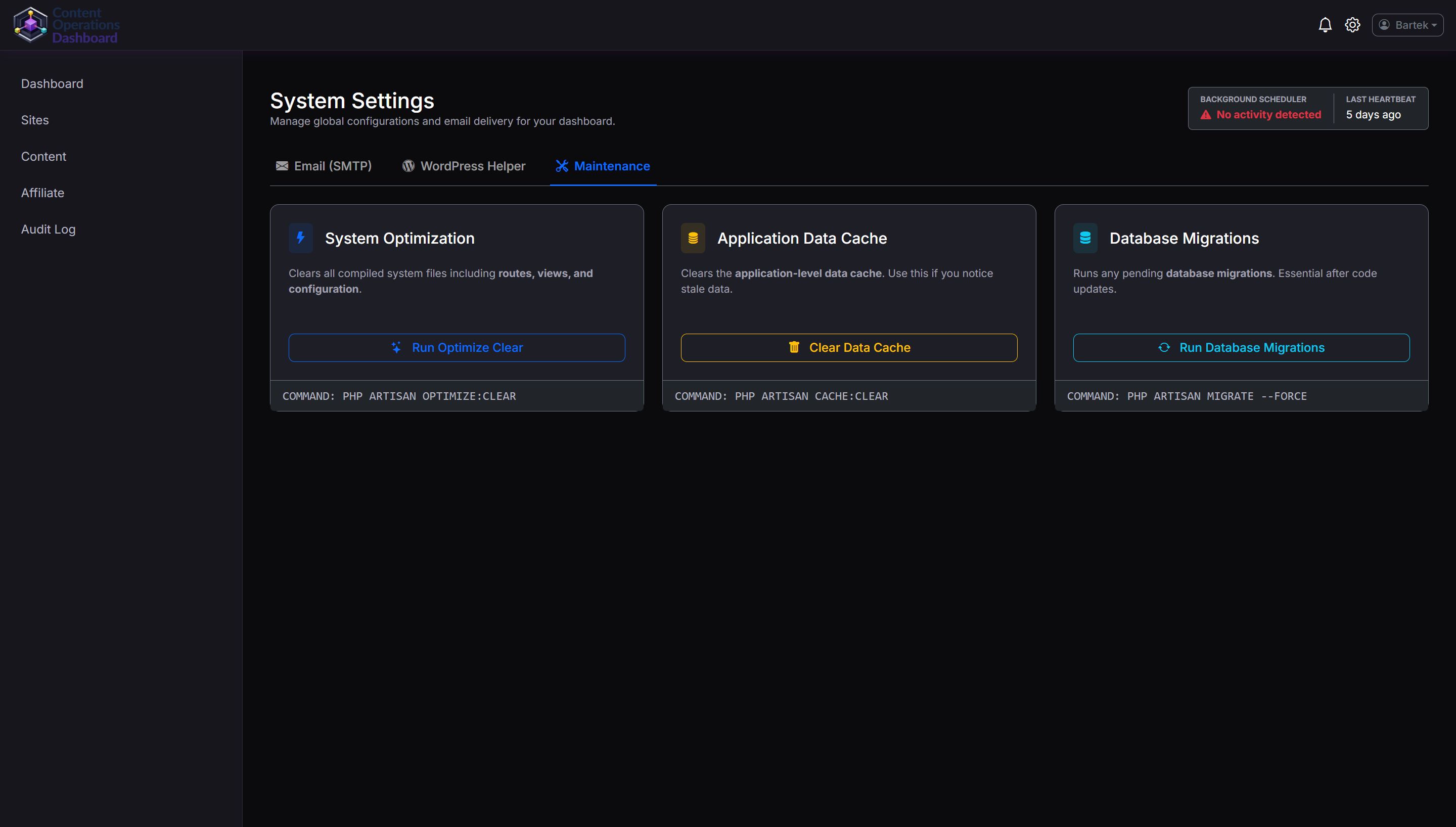This screenshot has width=1456, height=827.
Task: Click the Maintenance wrench-and-screwdriver tab icon
Action: (x=562, y=166)
